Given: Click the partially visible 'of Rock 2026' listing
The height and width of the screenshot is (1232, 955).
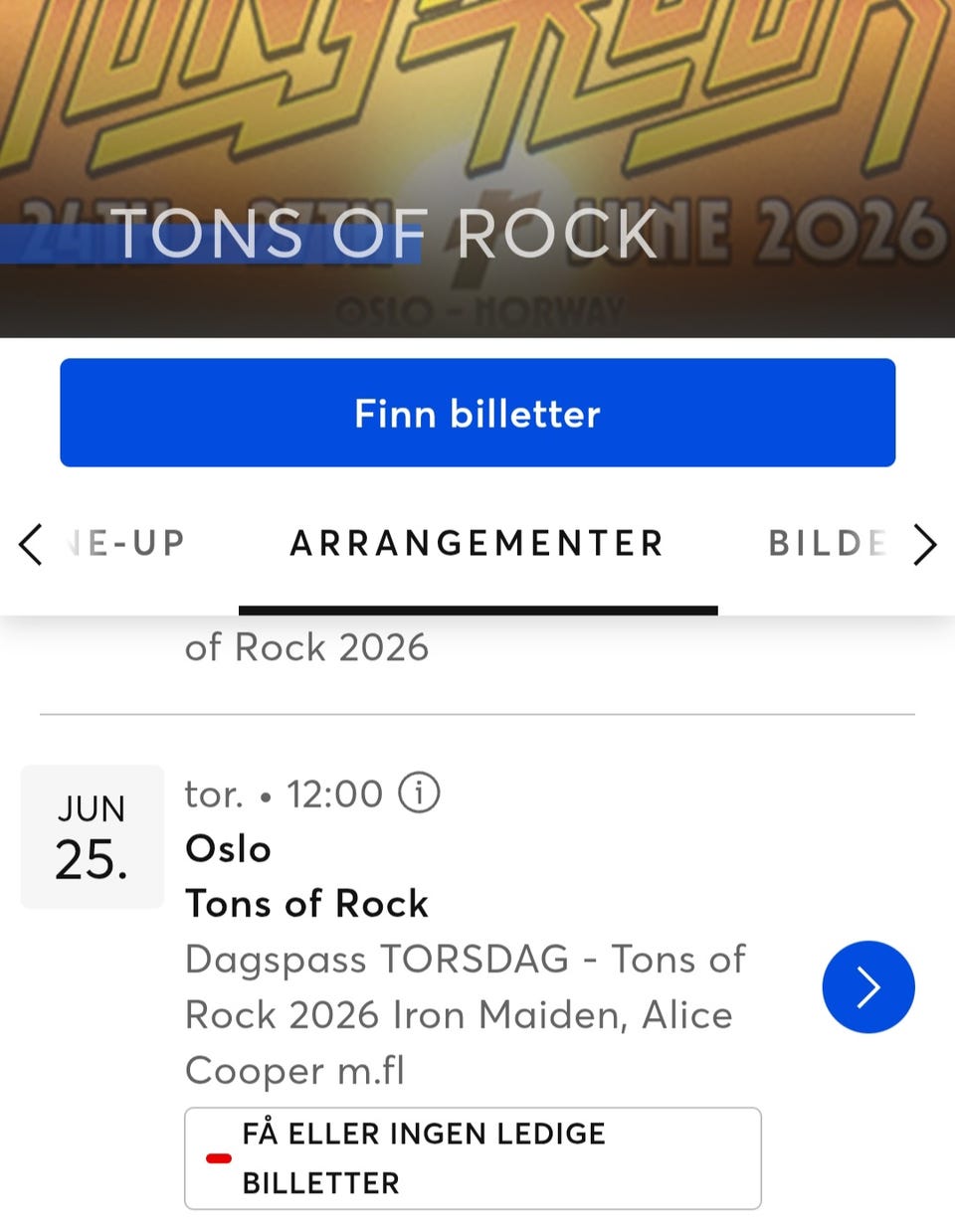Looking at the screenshot, I should pyautogui.click(x=306, y=647).
